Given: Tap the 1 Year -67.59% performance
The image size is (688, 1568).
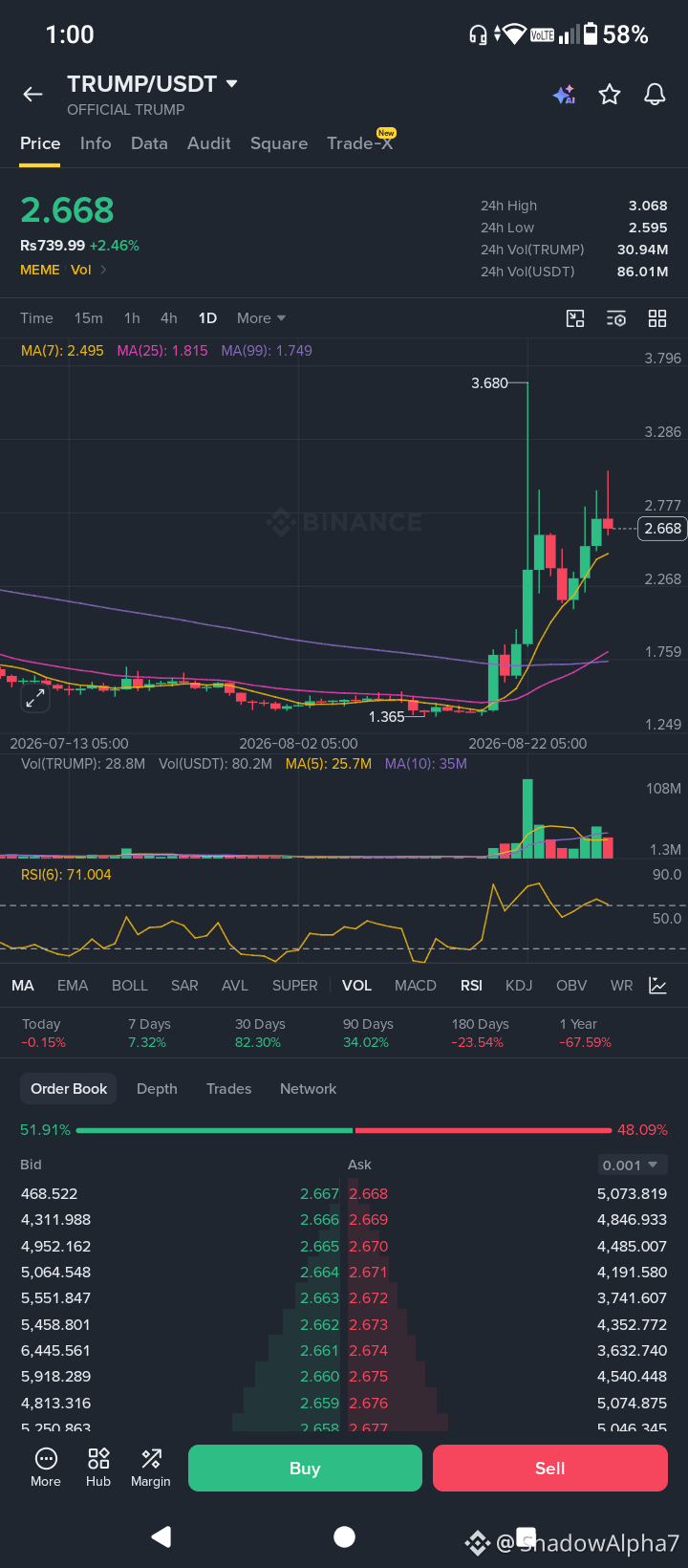Looking at the screenshot, I should [x=585, y=1034].
